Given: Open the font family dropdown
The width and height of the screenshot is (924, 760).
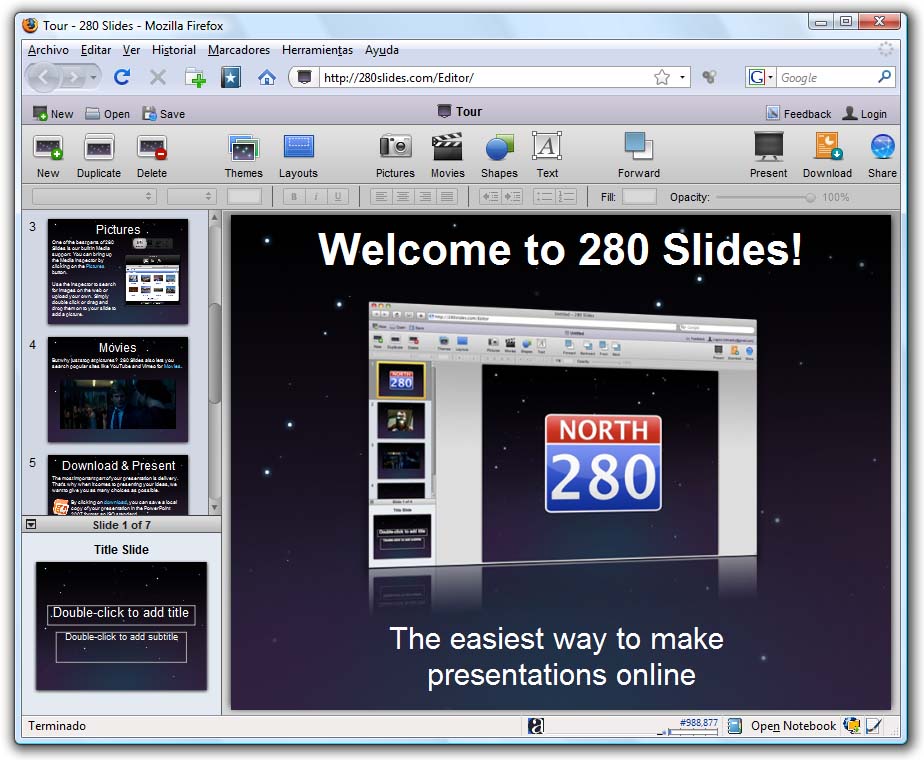Looking at the screenshot, I should pos(94,197).
